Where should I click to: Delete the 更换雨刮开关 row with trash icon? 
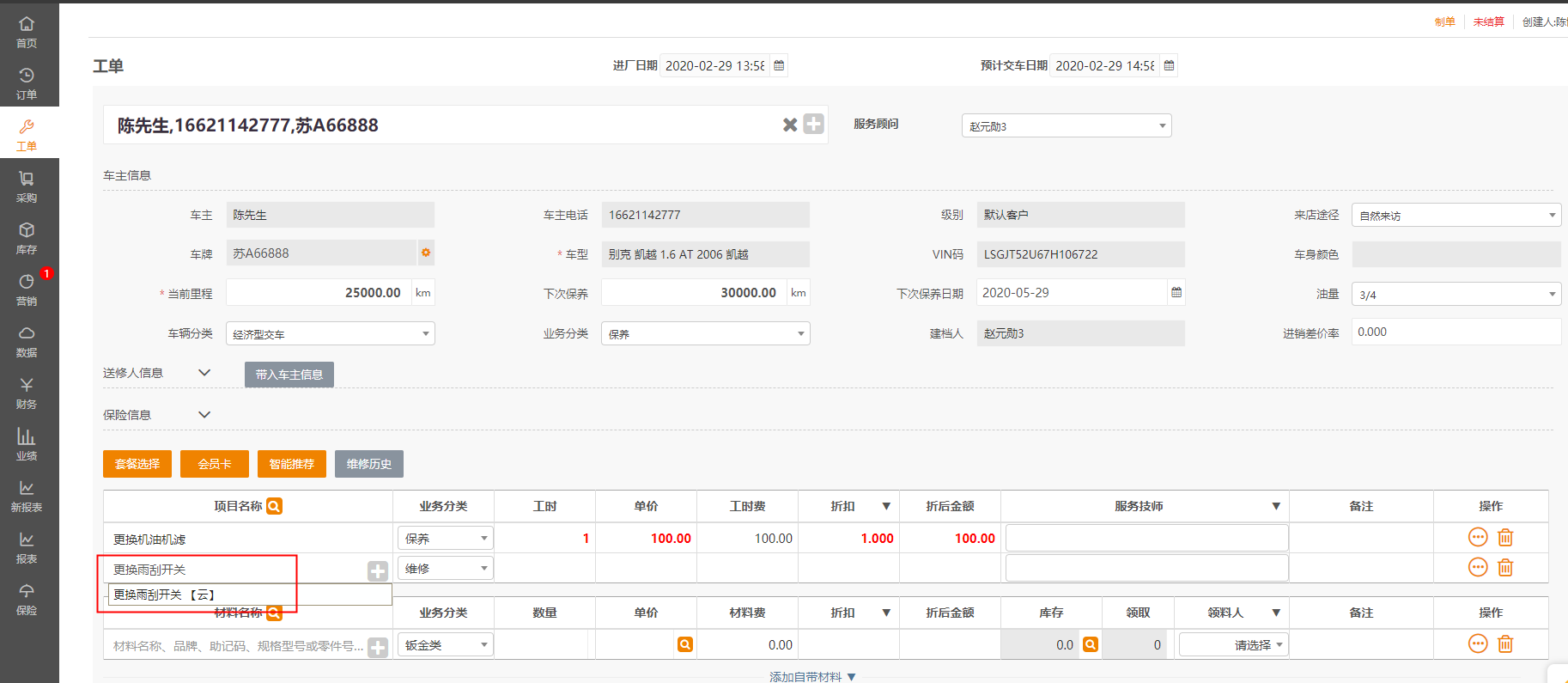(x=1505, y=568)
